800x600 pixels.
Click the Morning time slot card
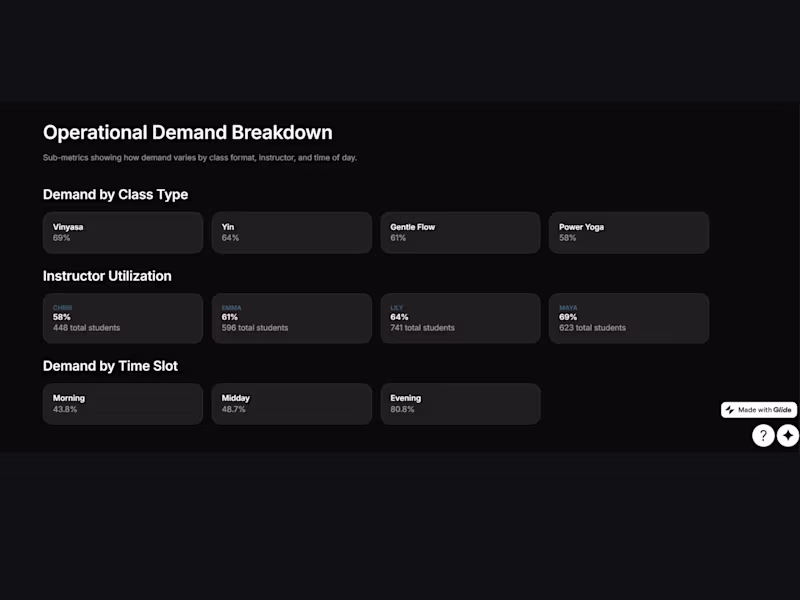coord(123,404)
